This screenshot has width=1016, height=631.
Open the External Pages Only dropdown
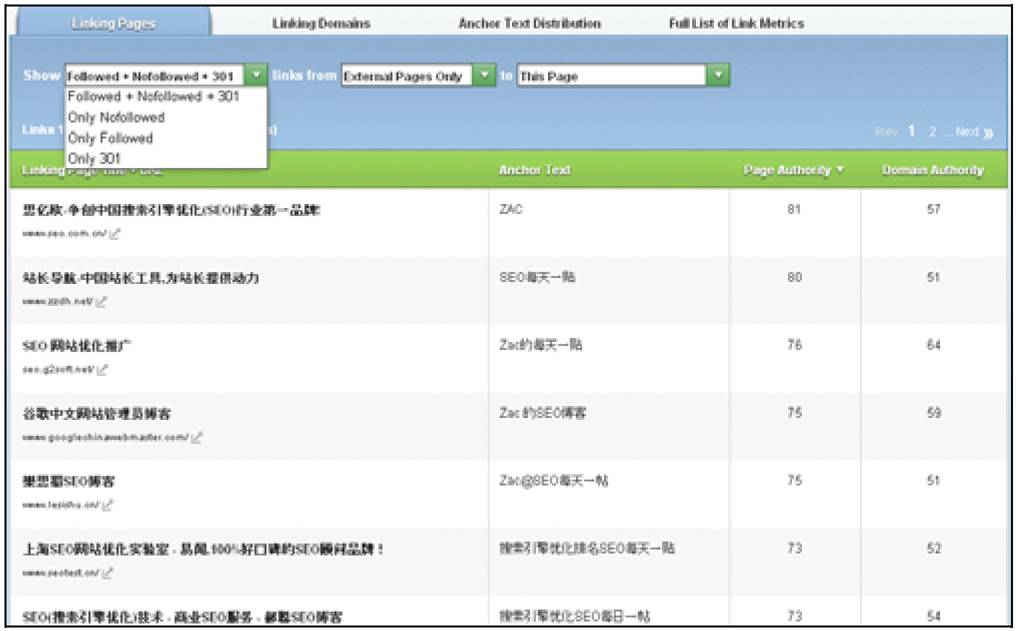(484, 75)
